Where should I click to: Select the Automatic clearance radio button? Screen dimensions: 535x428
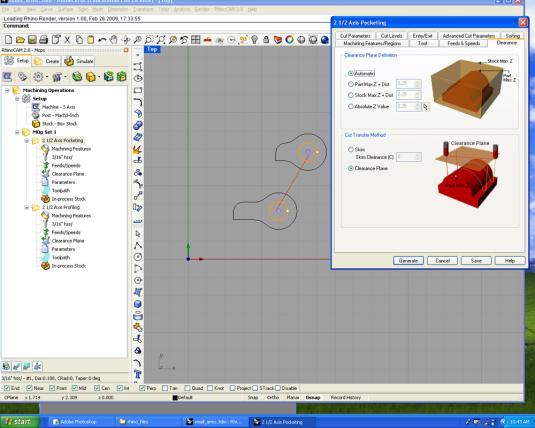[x=350, y=73]
